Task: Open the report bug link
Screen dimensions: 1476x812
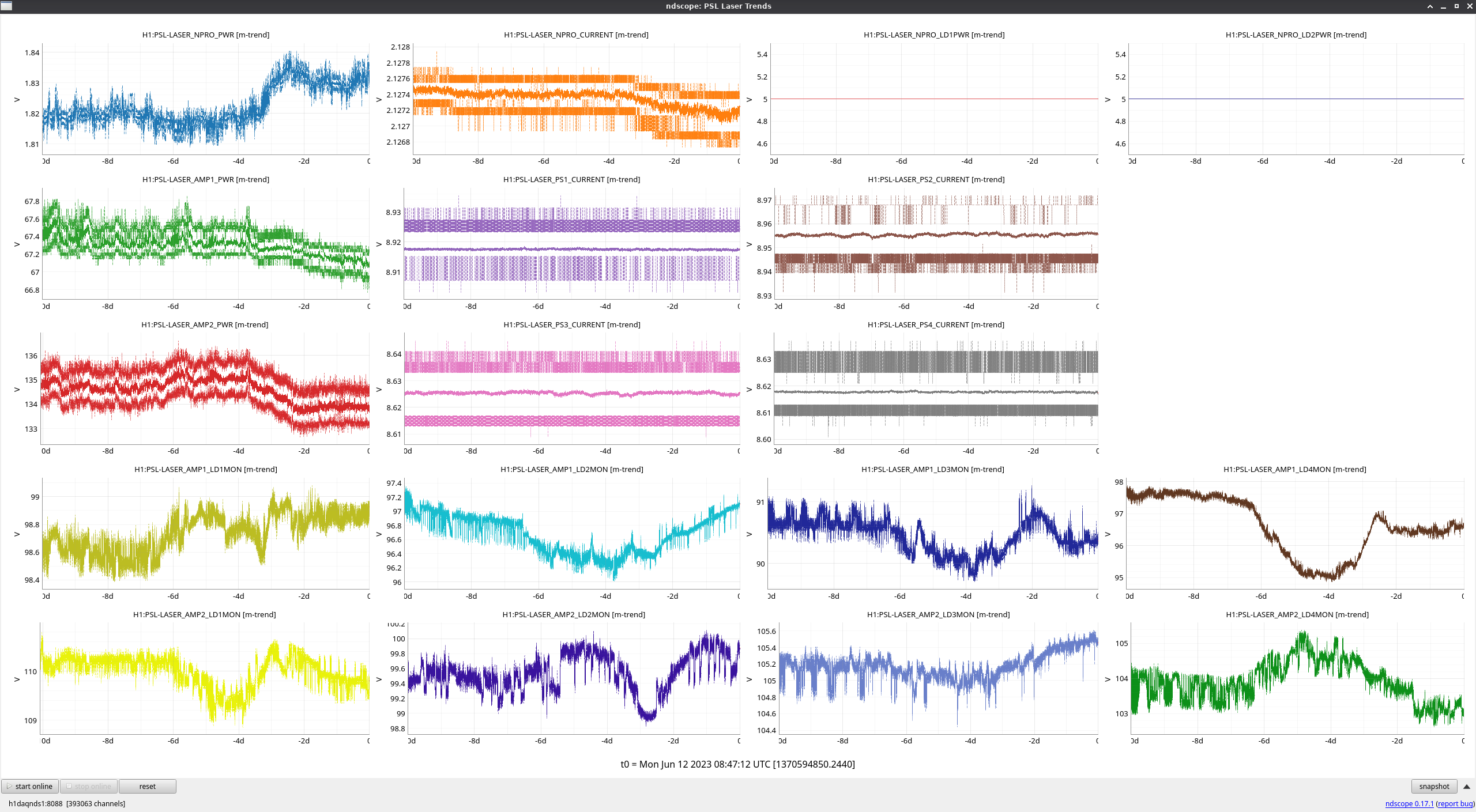Action: [1455, 803]
